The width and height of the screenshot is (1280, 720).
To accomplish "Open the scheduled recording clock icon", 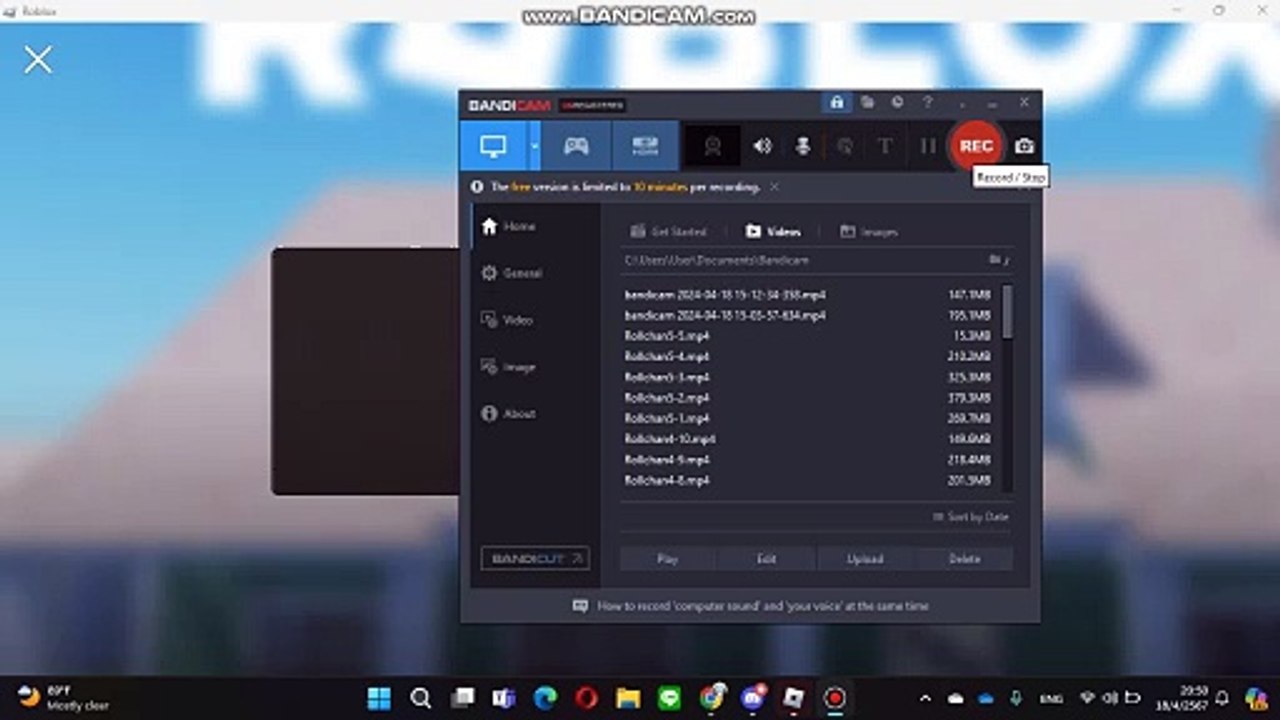I will [897, 103].
